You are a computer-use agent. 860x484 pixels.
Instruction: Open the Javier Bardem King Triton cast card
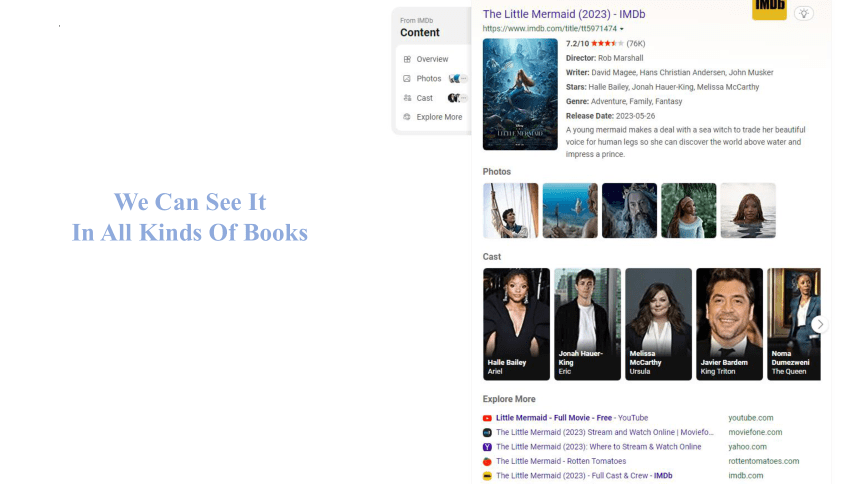[729, 324]
